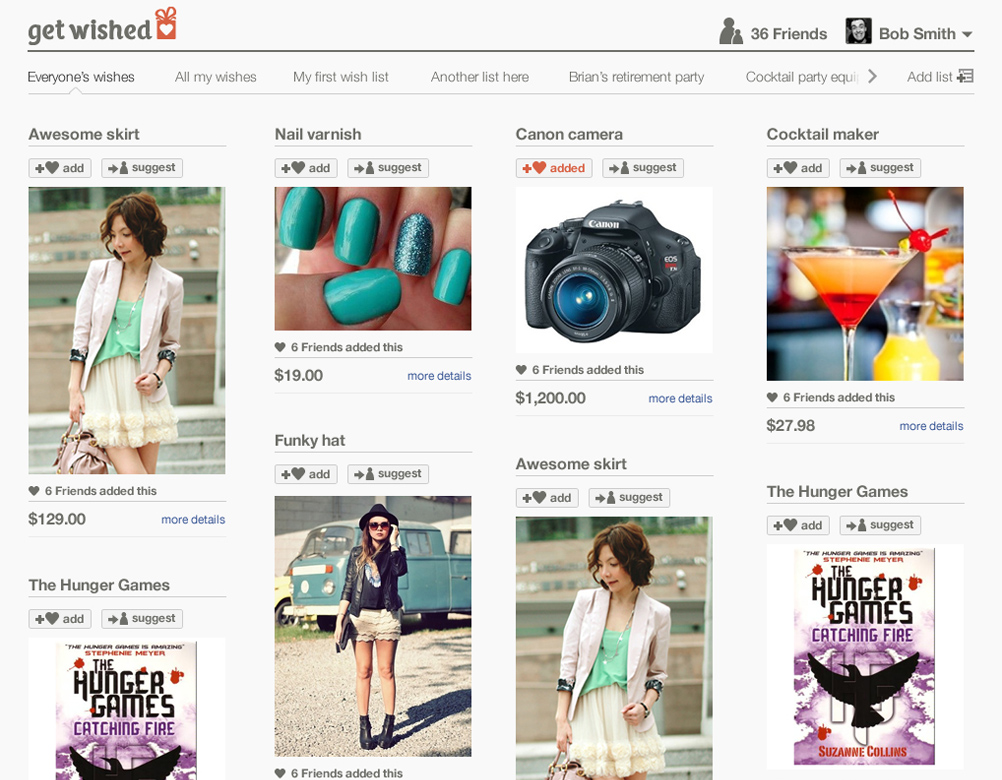This screenshot has width=1002, height=780.
Task: Open Brian's retirement party tab
Action: (636, 77)
